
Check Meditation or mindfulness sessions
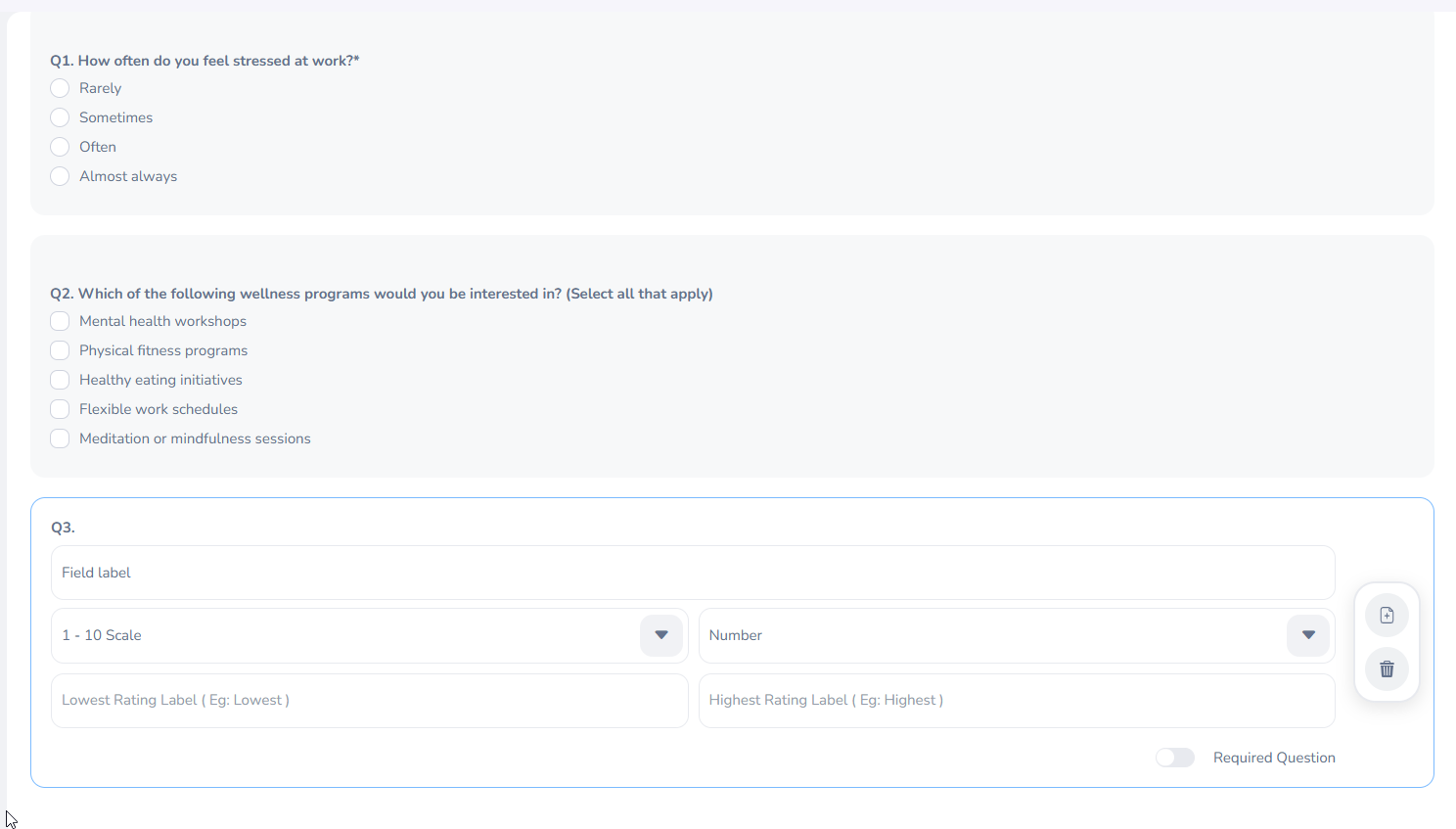(x=60, y=438)
